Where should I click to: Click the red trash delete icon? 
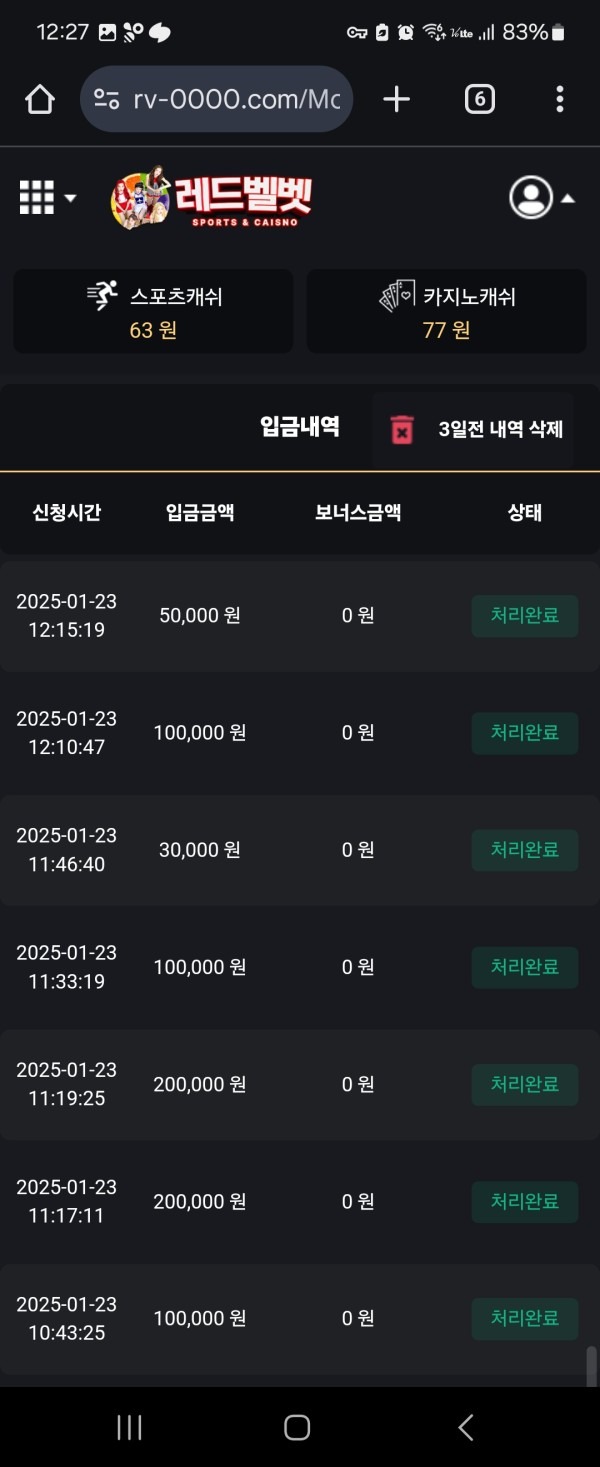[x=400, y=427]
